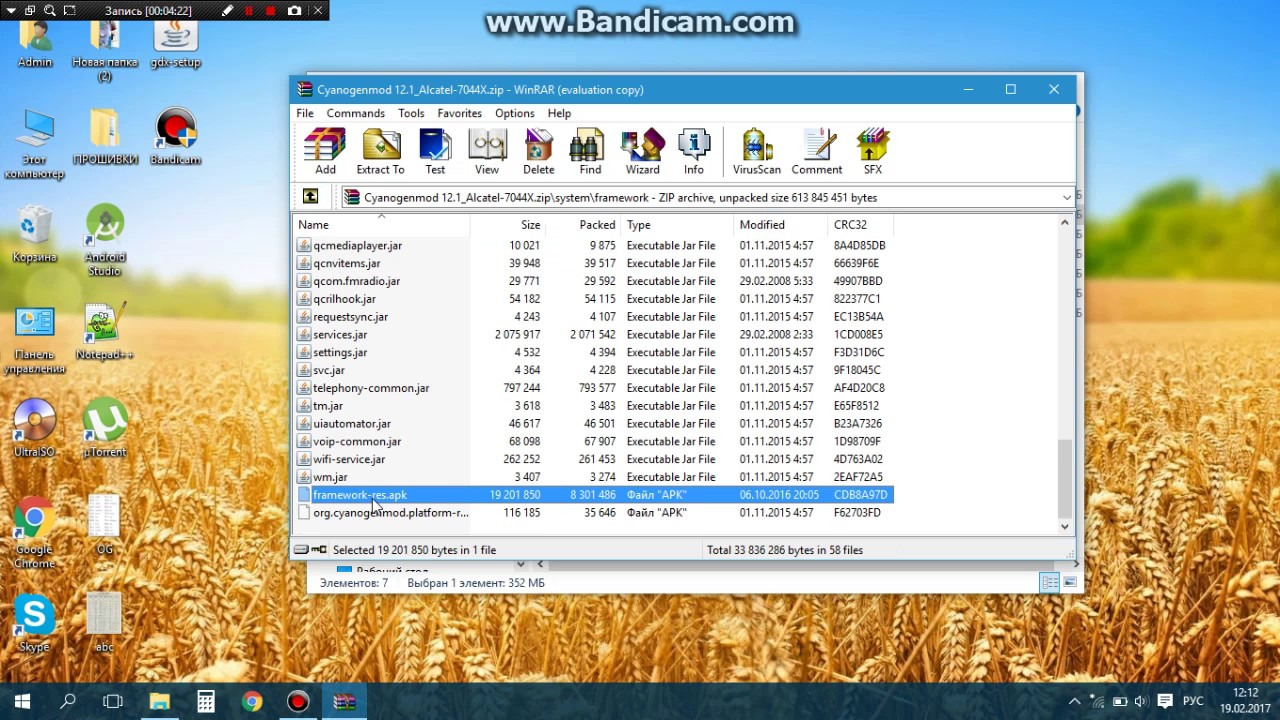Select svc.jar file row

coord(594,370)
